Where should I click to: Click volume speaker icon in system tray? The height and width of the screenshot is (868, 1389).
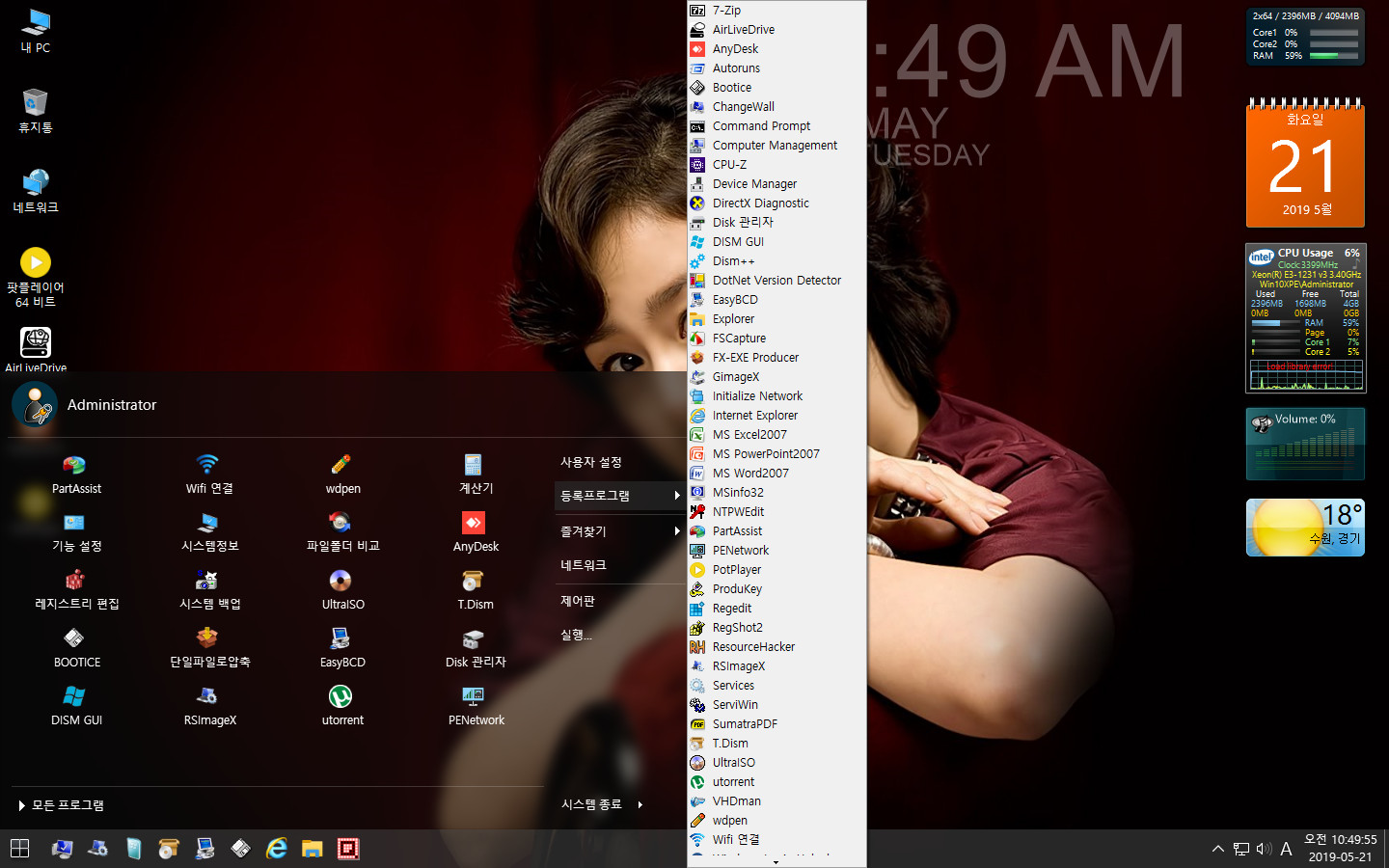point(1264,849)
